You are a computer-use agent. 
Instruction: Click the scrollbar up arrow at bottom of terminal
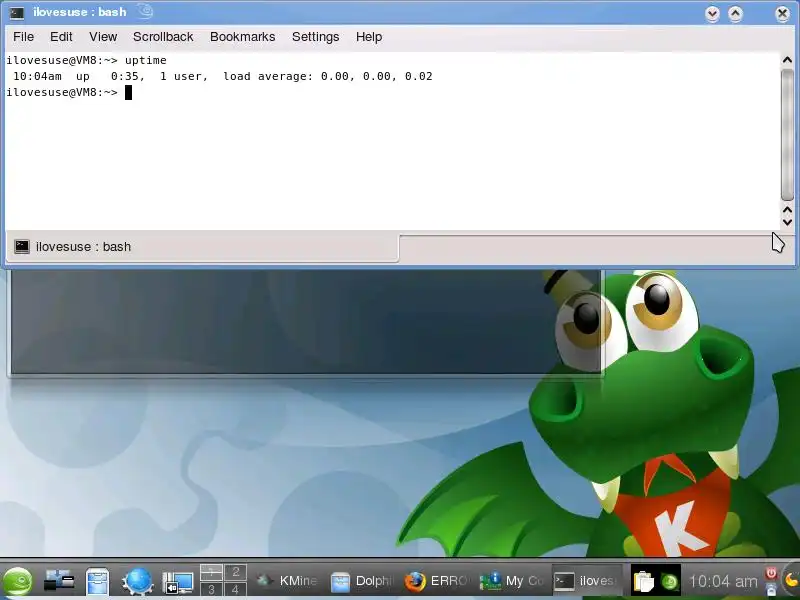pyautogui.click(x=787, y=210)
